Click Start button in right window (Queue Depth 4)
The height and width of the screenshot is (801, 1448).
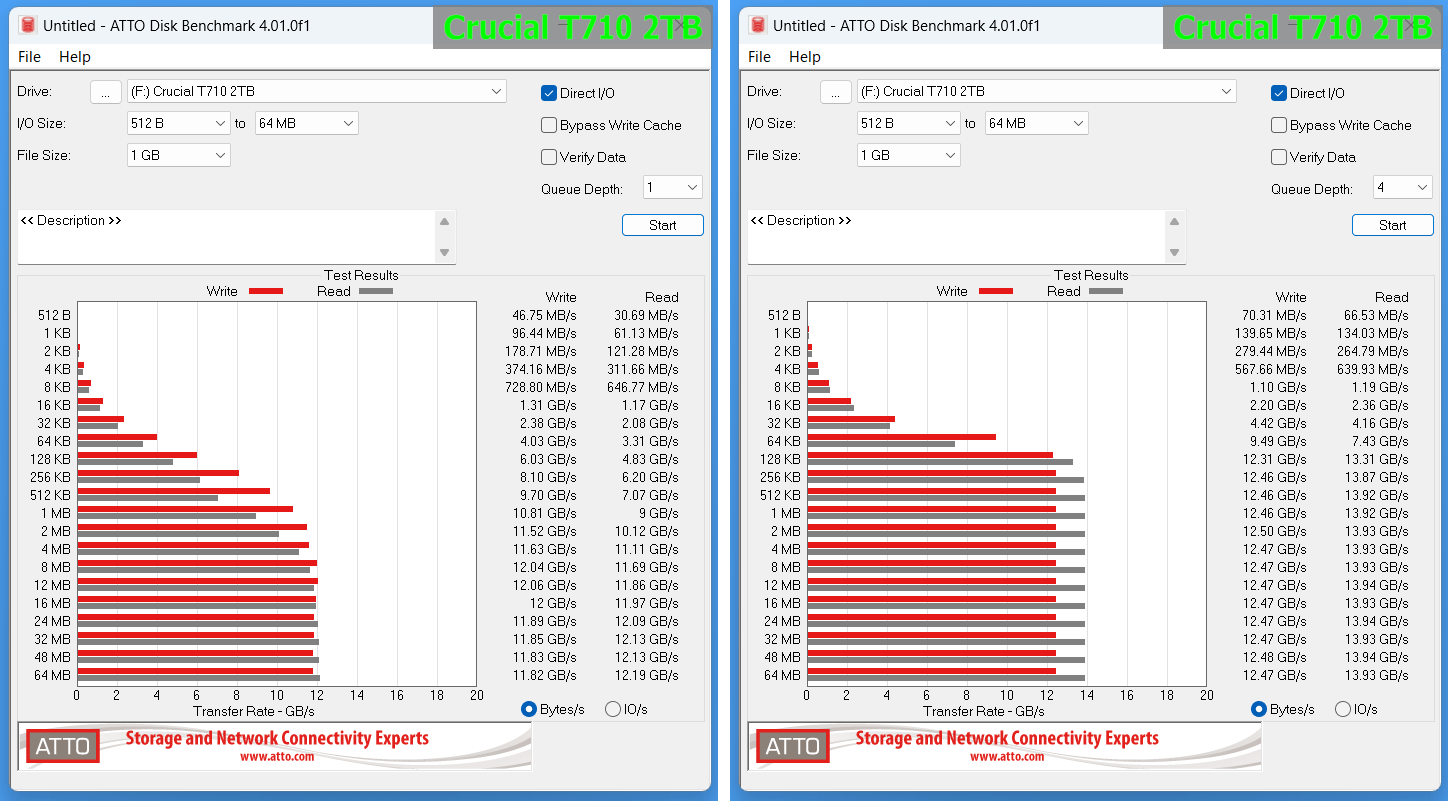coord(1392,225)
